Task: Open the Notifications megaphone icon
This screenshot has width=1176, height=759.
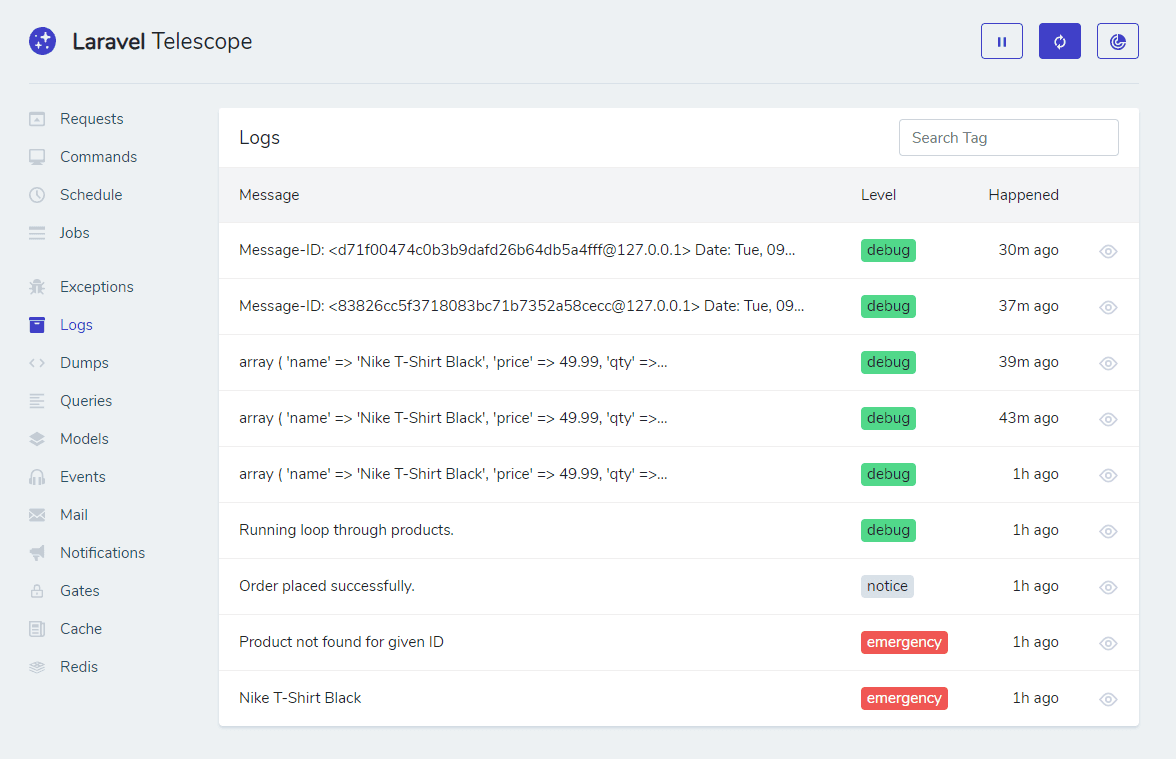Action: tap(36, 552)
